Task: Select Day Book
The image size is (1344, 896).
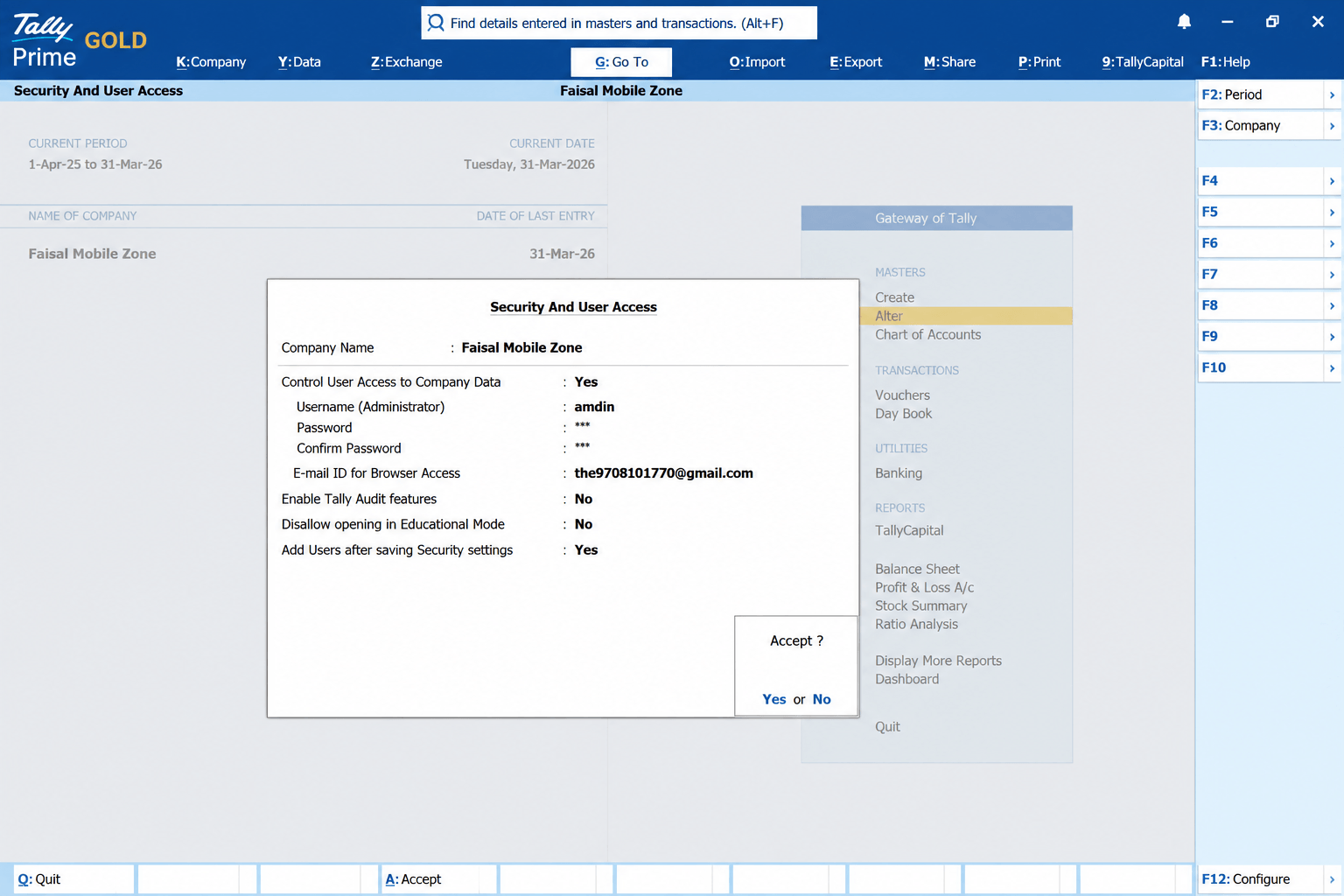Action: [903, 414]
